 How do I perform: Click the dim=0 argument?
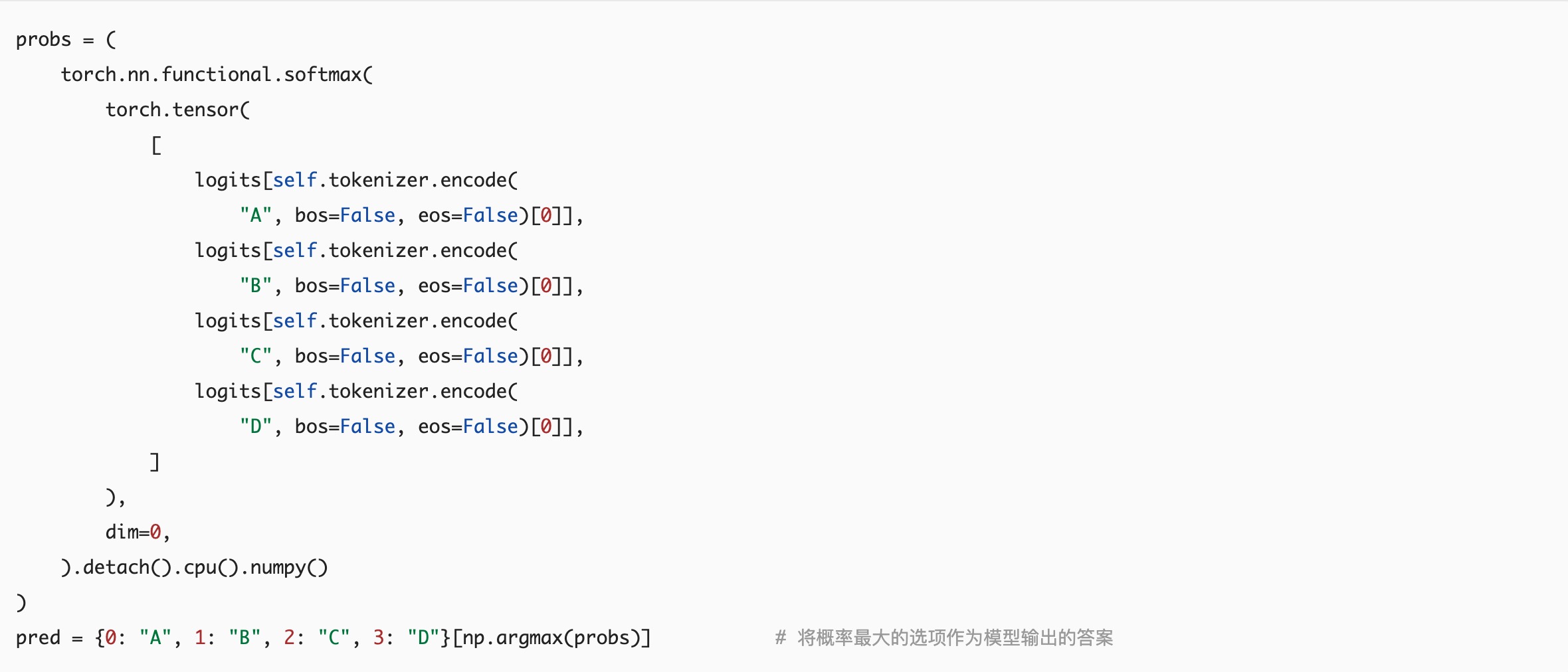133,532
